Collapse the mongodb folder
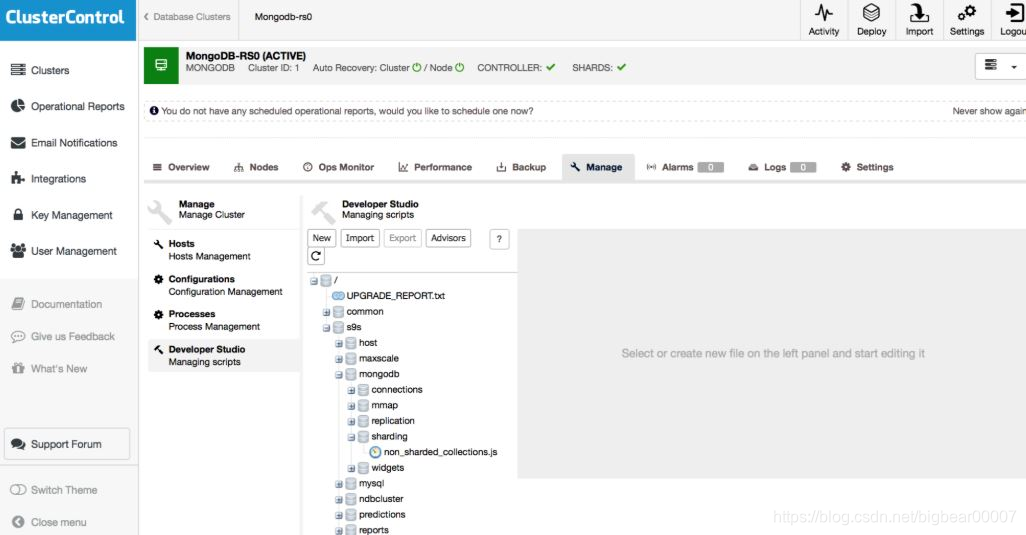The width and height of the screenshot is (1026, 535). [338, 375]
